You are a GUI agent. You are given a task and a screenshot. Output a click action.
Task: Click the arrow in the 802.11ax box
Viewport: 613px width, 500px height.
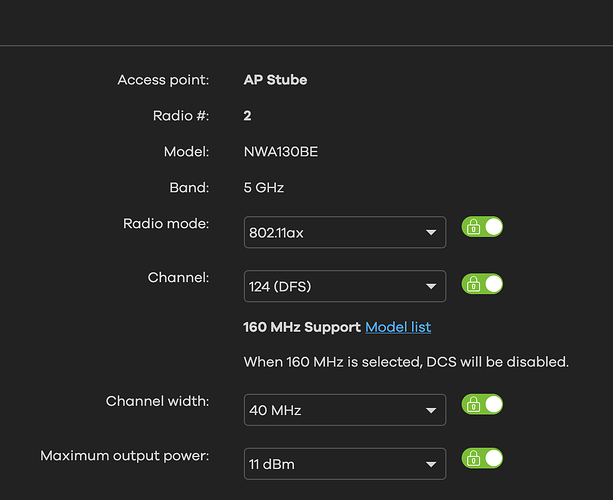click(431, 233)
